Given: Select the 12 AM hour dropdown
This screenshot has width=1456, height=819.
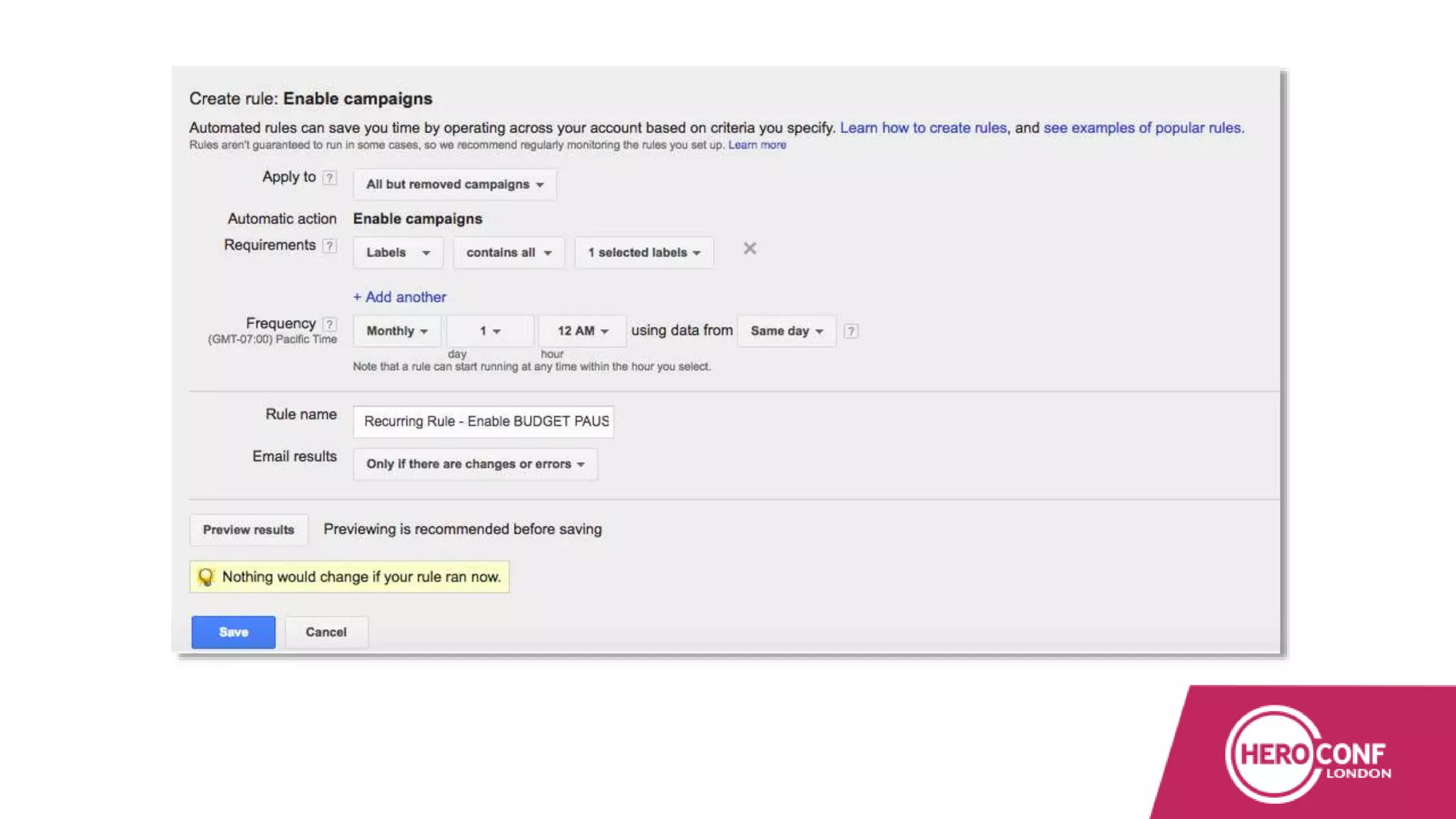Looking at the screenshot, I should click(582, 331).
